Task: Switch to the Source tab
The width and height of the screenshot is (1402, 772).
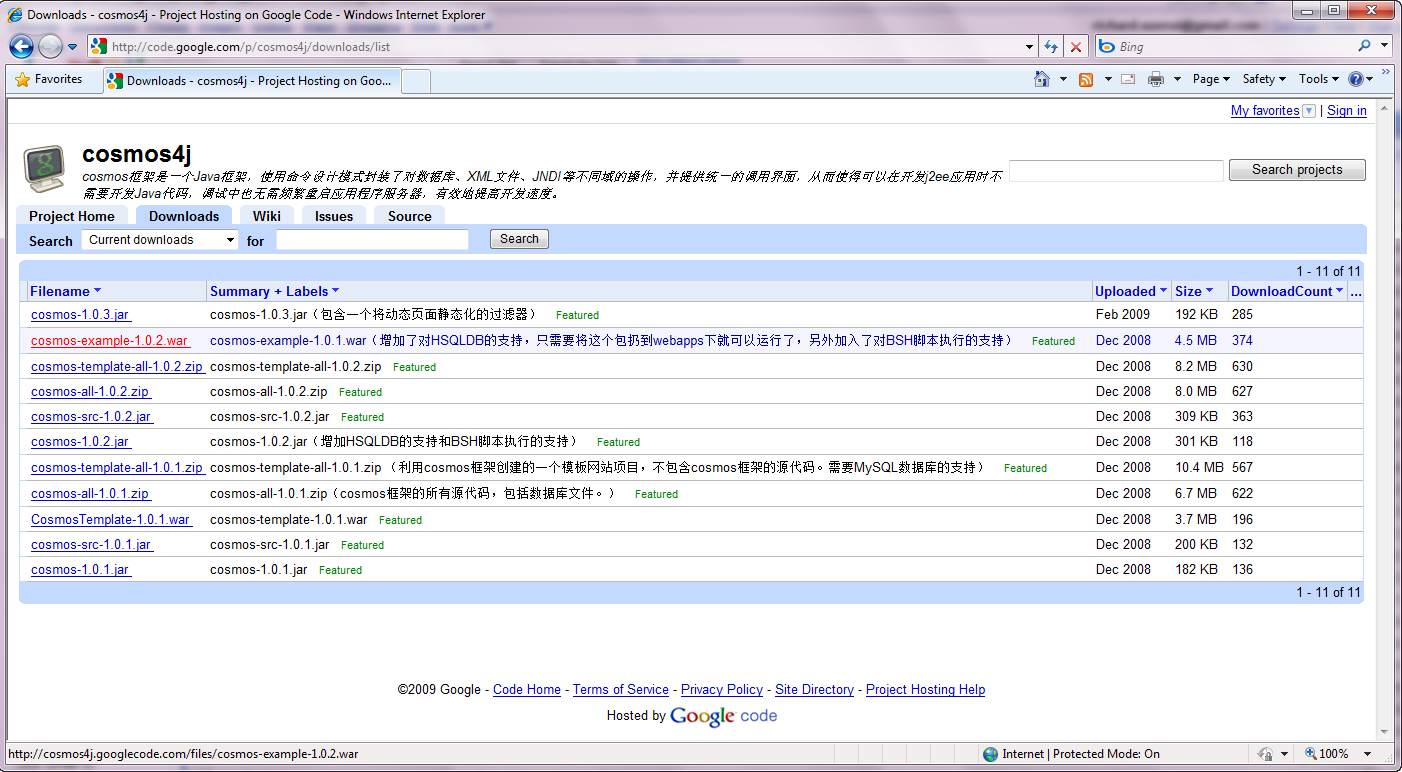Action: pos(409,216)
